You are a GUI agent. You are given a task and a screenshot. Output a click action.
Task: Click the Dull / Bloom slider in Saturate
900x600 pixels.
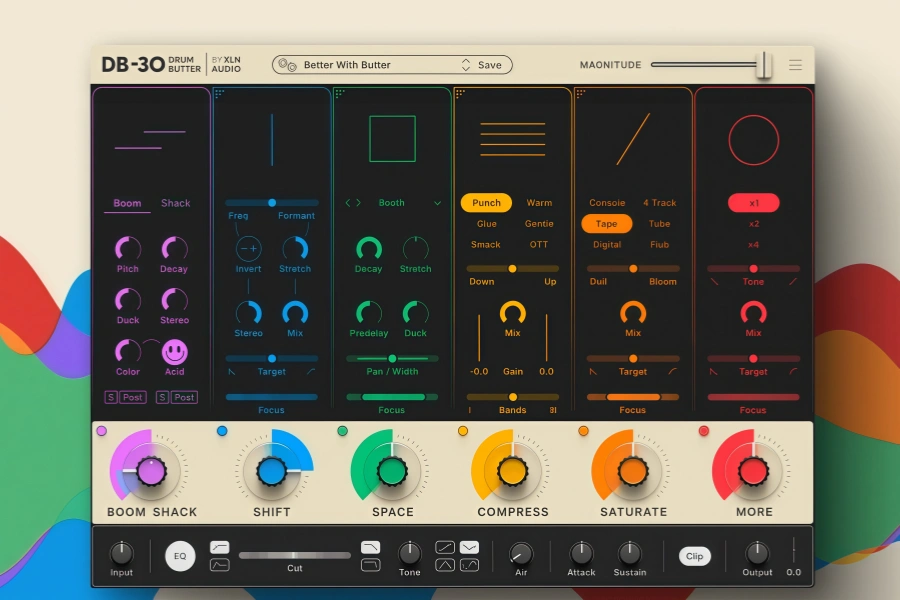(x=633, y=269)
